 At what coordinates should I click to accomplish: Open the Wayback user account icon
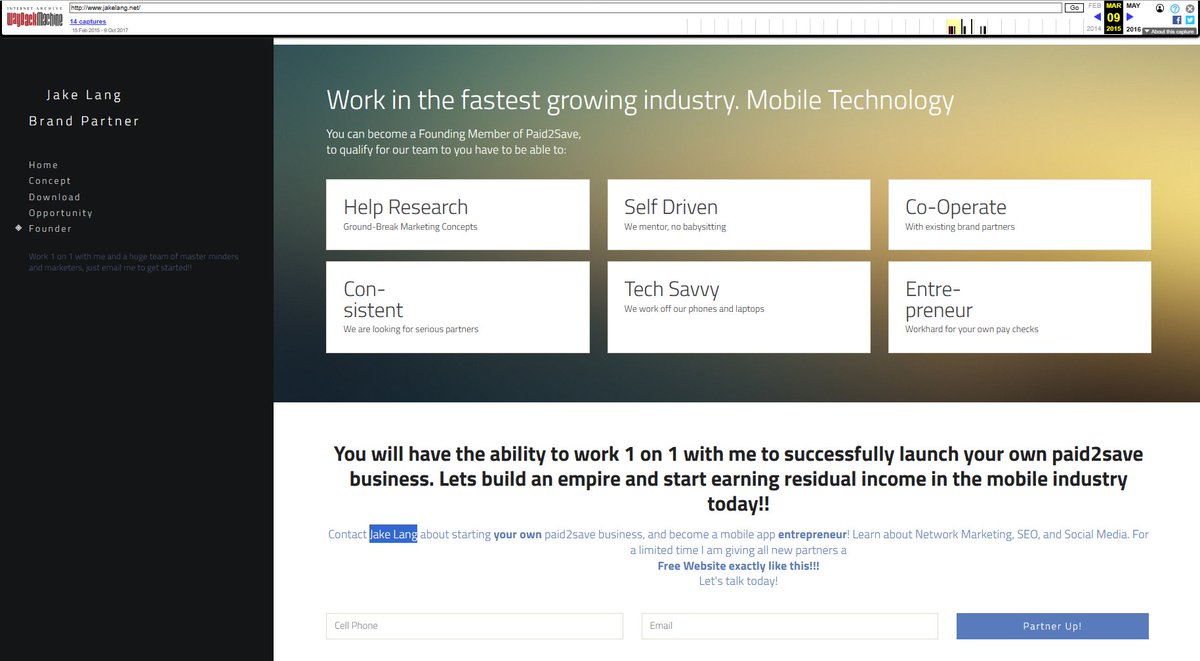1160,8
